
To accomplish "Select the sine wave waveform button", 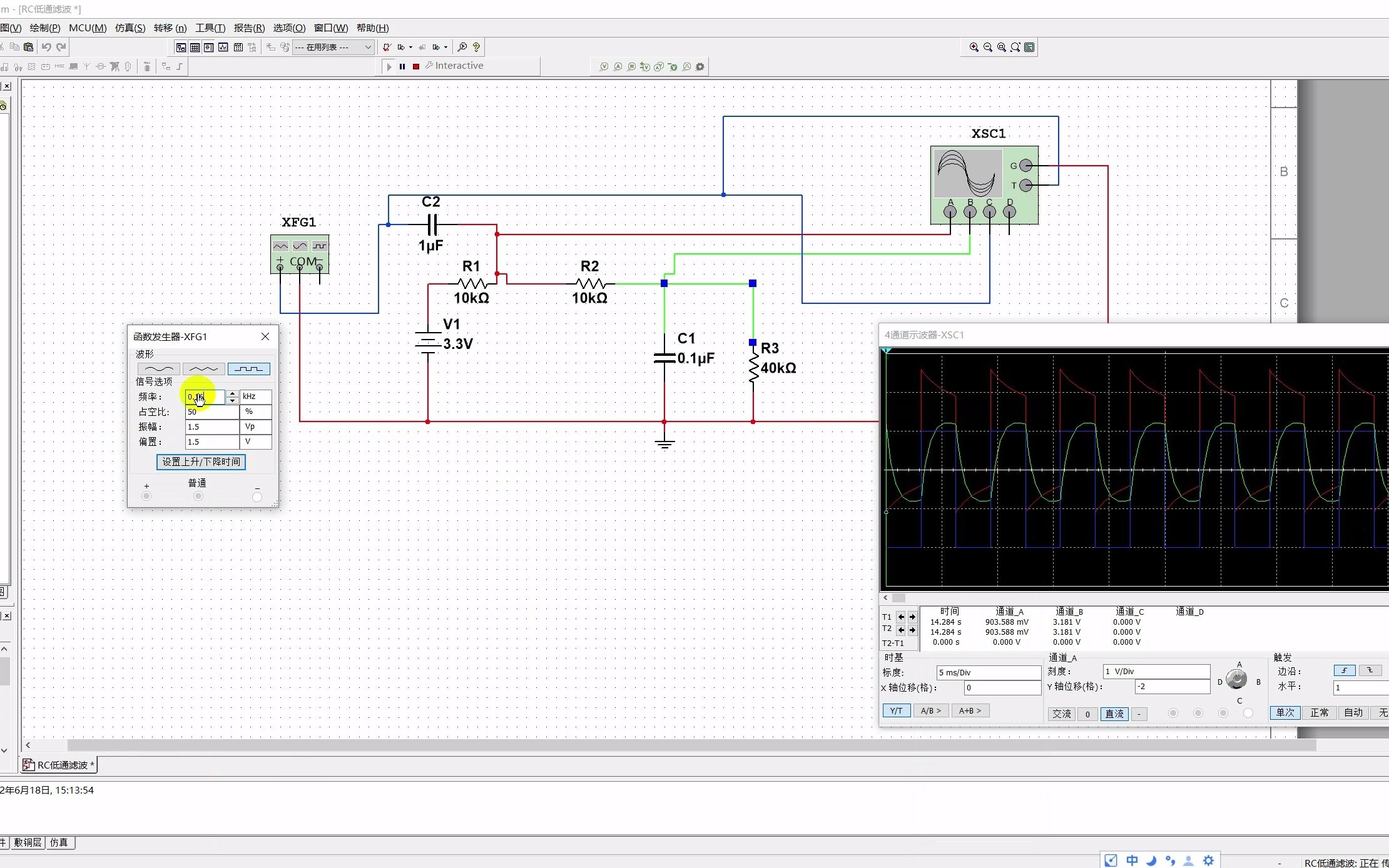I will (x=159, y=369).
